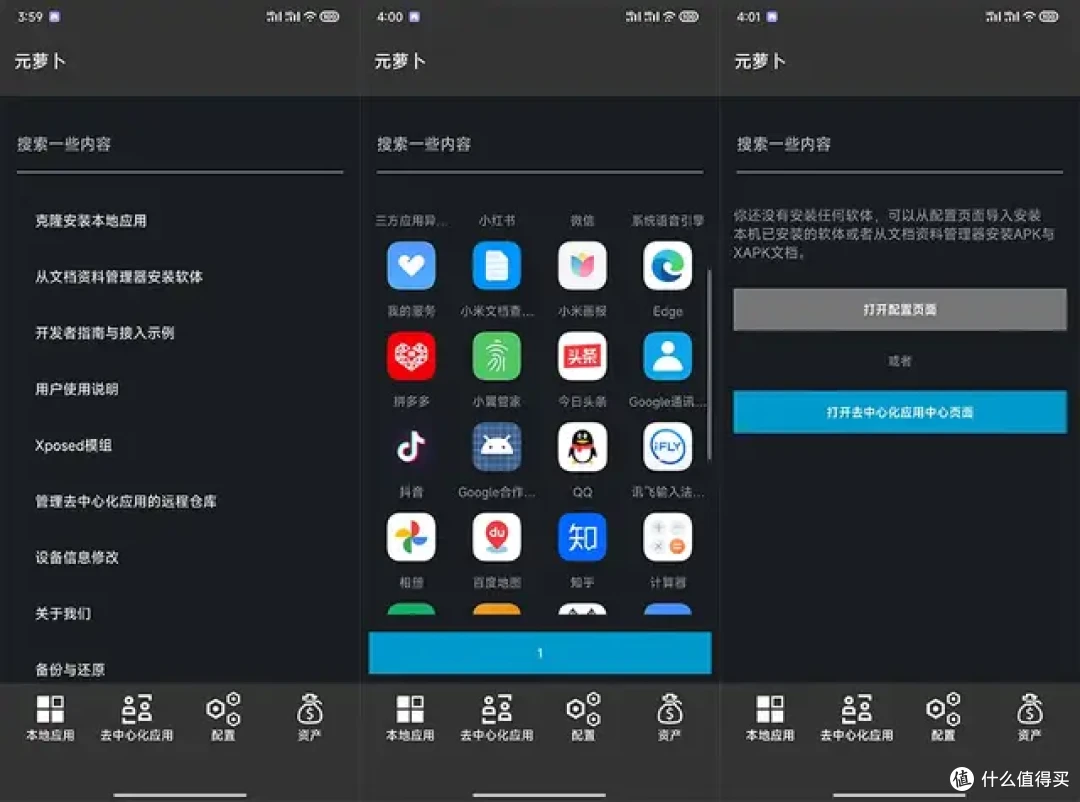Open the Google合作 Android robot icon
1080x802 pixels.
point(497,447)
